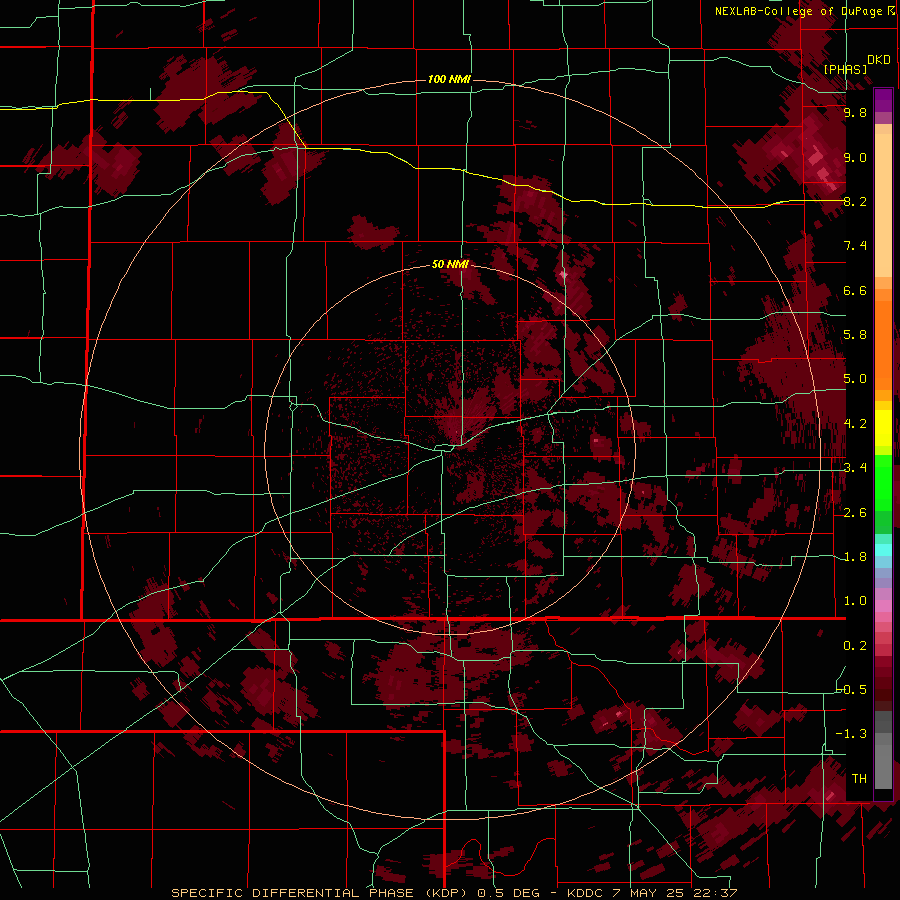Click the -1.3 value on the KDP scale

[852, 734]
